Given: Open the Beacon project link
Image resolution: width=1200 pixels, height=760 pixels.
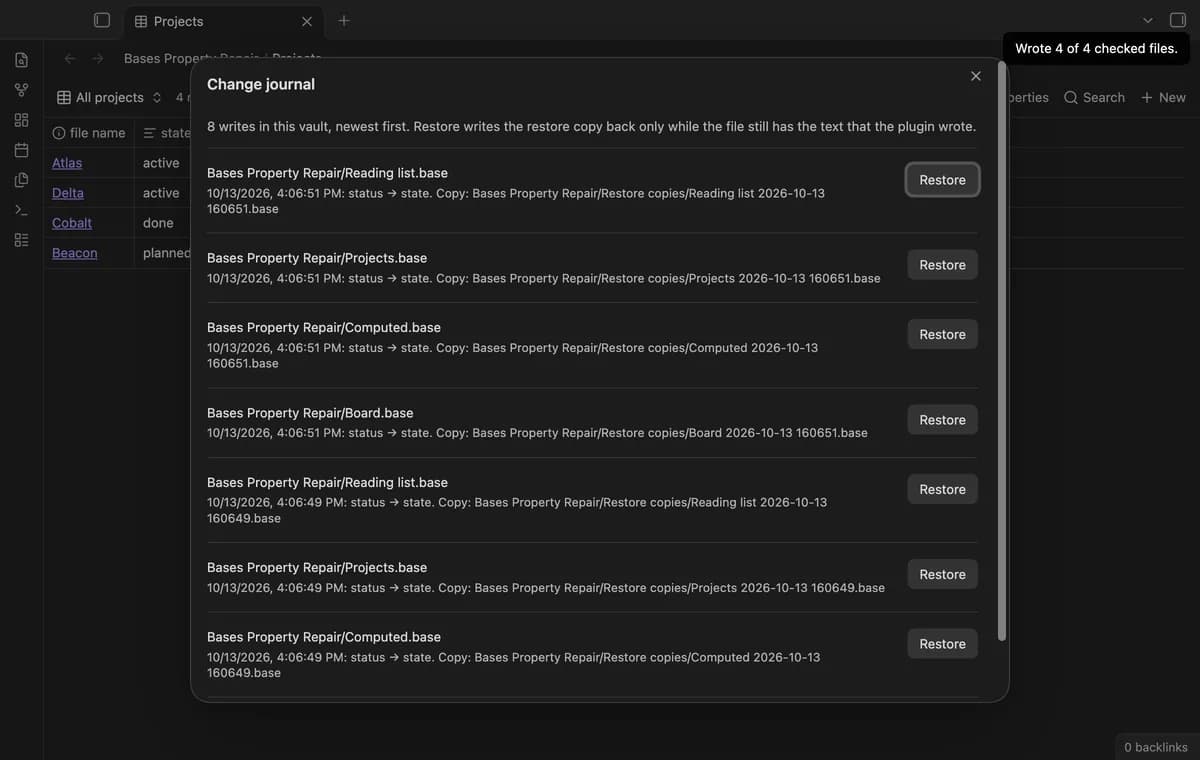Looking at the screenshot, I should click(75, 253).
